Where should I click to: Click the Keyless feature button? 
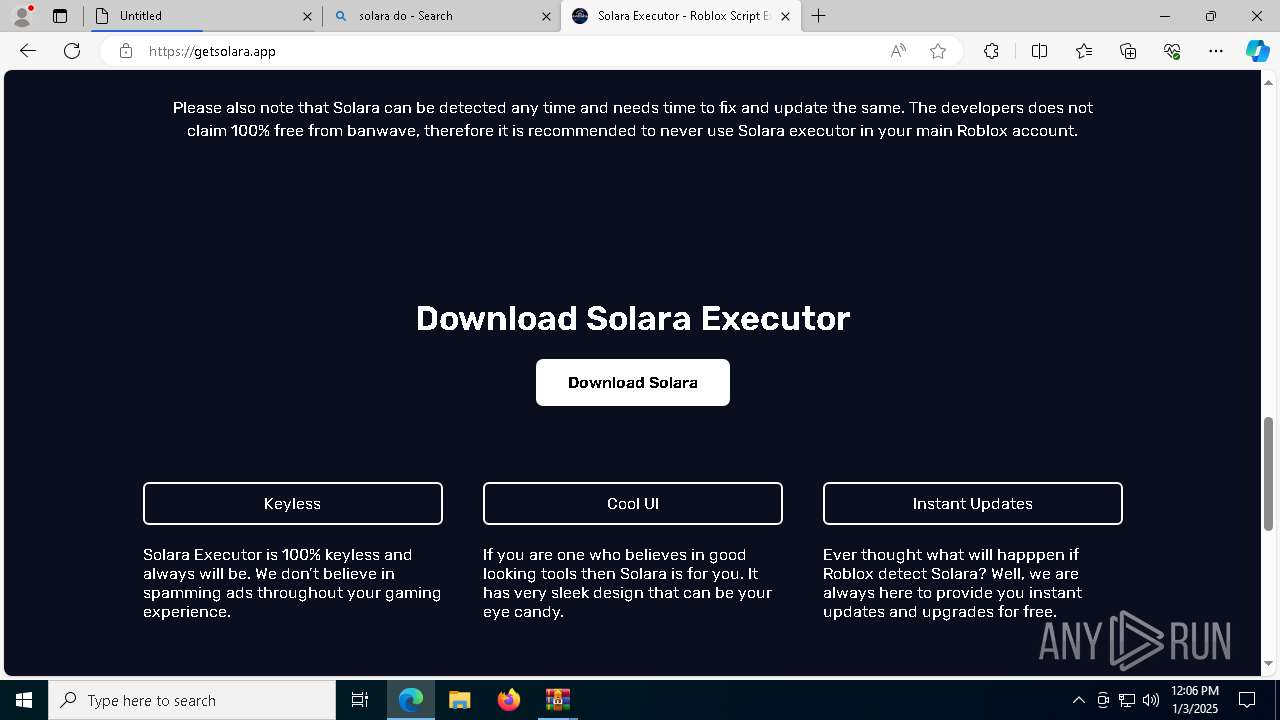[293, 504]
